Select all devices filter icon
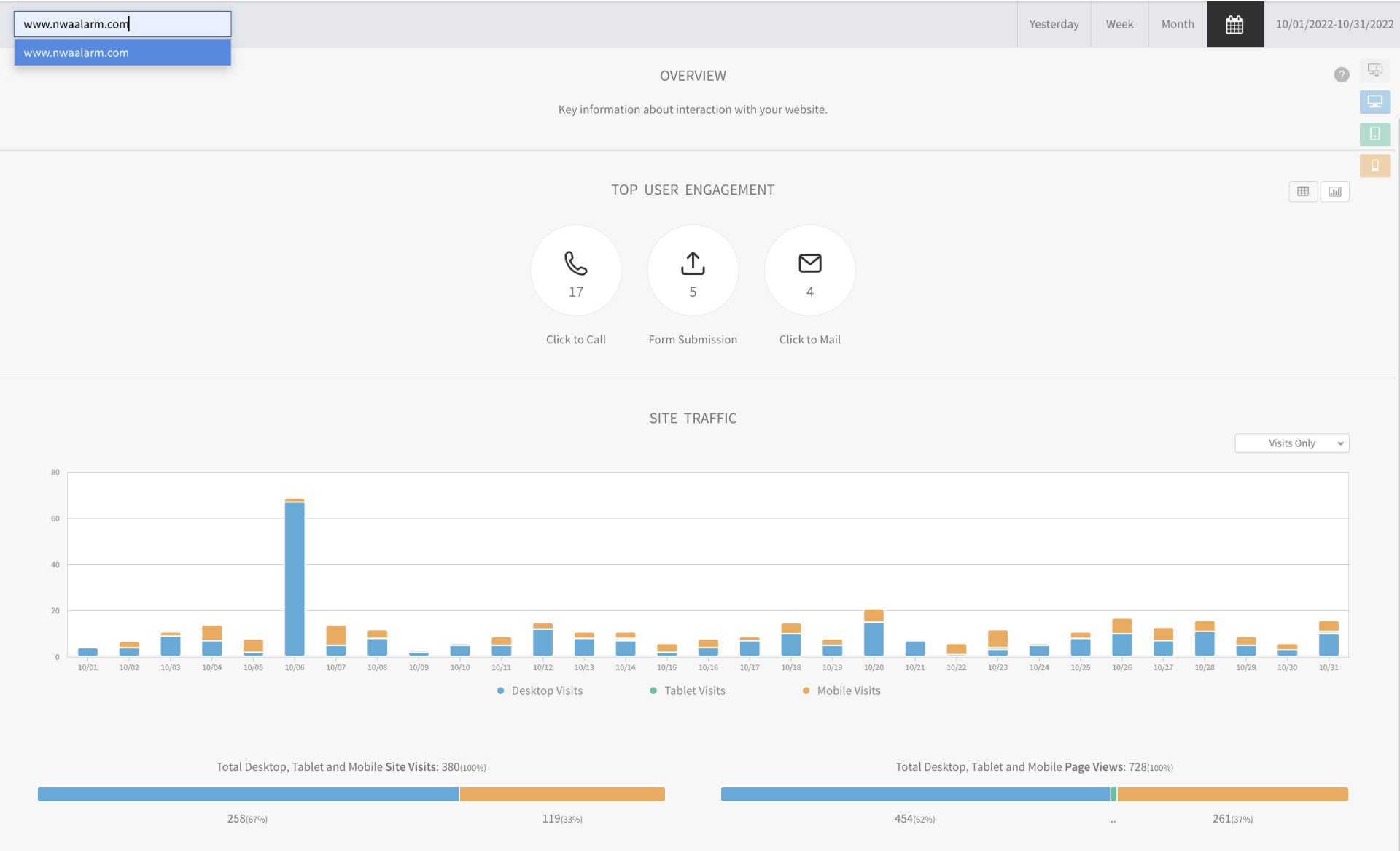Image resolution: width=1400 pixels, height=851 pixels. tap(1374, 70)
